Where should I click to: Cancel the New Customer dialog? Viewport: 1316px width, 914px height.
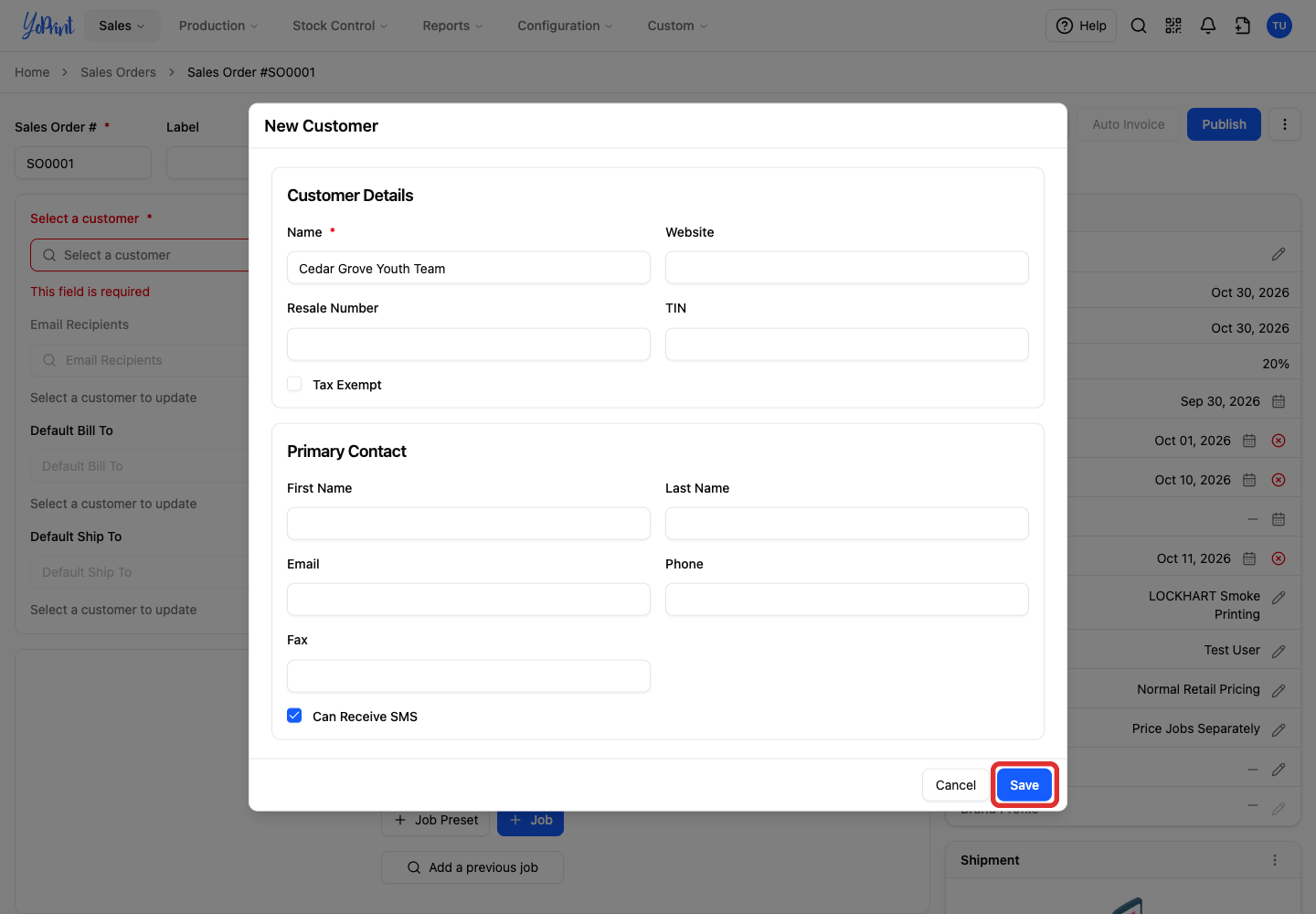tap(956, 785)
